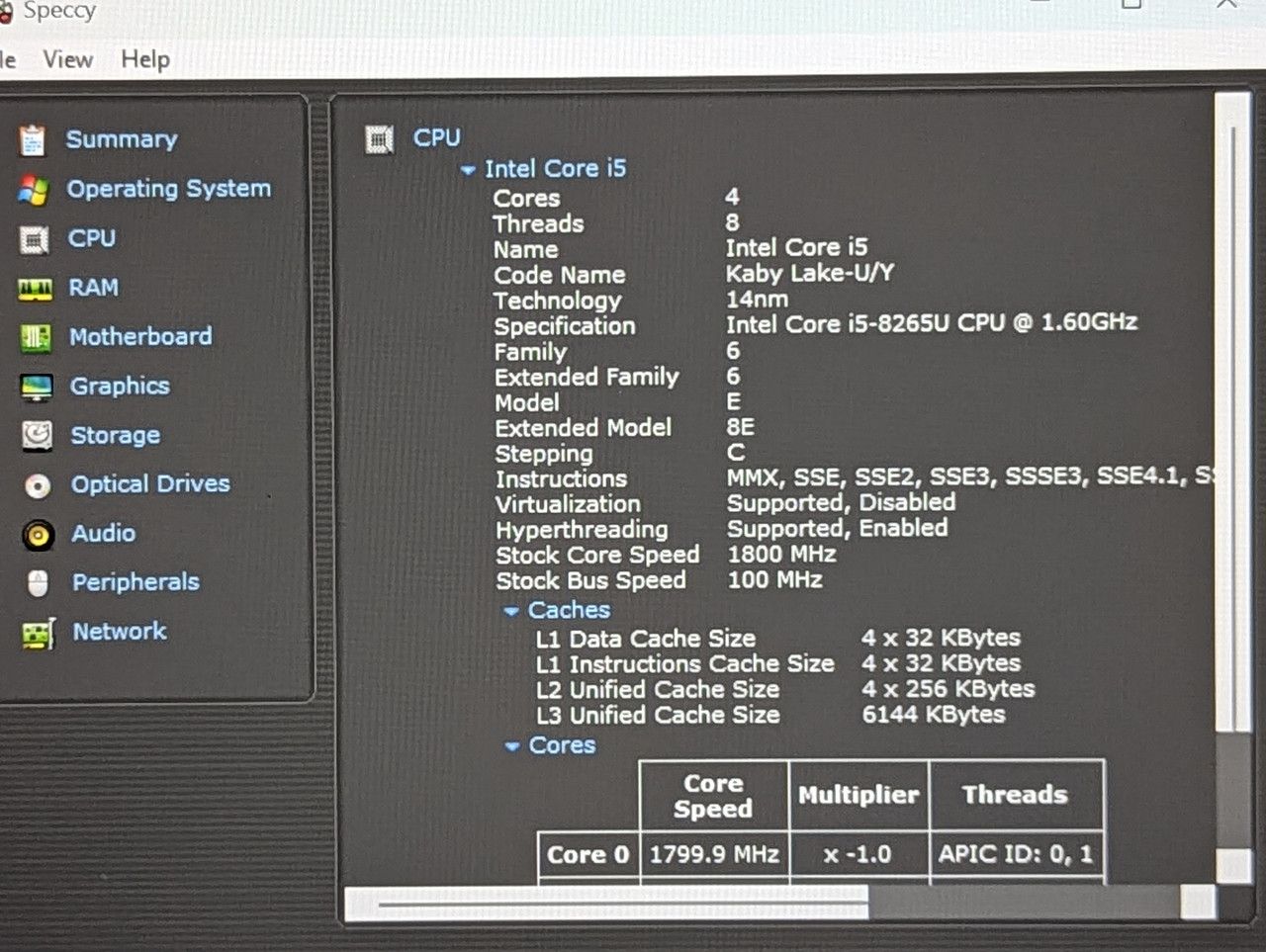Collapse the Caches section
This screenshot has width=1266, height=952.
coord(511,612)
